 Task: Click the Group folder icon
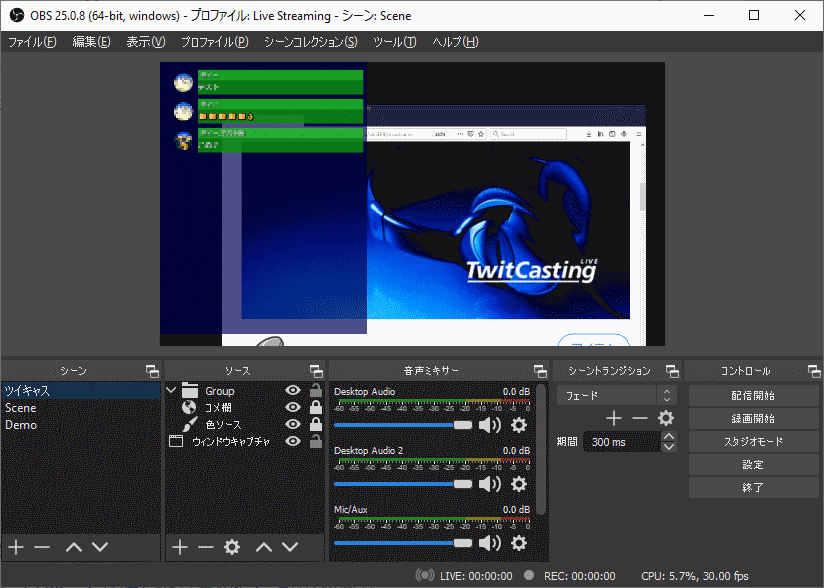click(x=190, y=390)
